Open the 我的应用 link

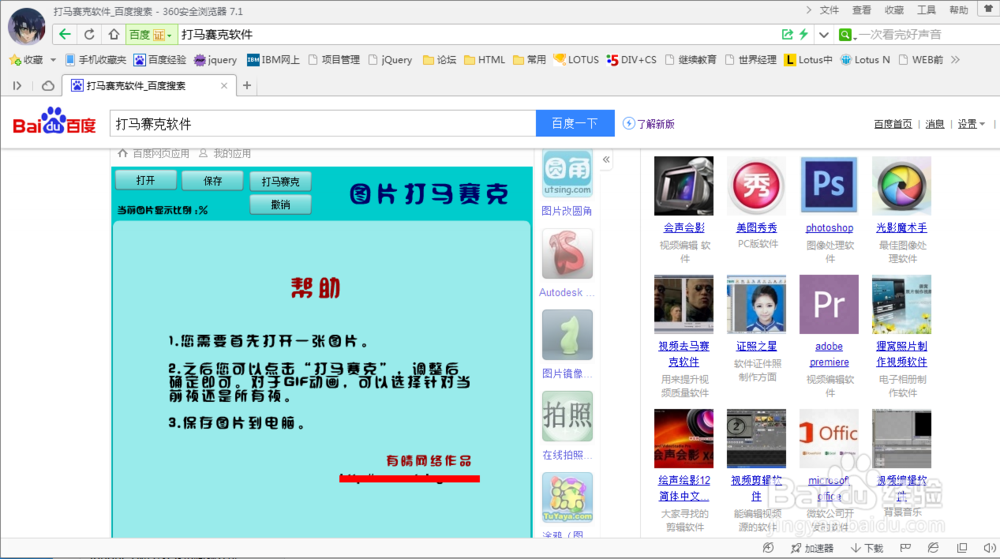(x=224, y=154)
